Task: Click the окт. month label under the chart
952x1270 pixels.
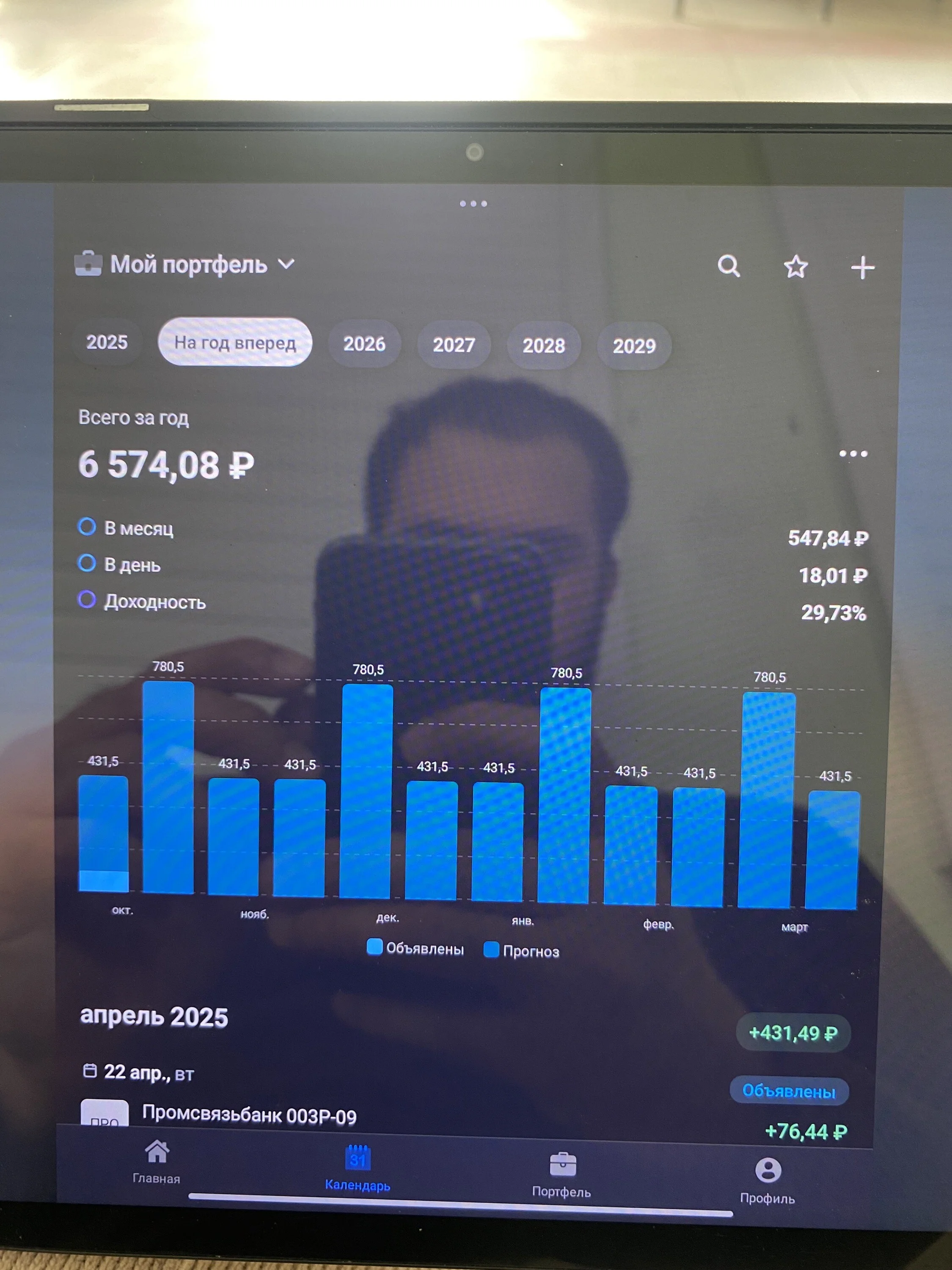Action: point(122,911)
